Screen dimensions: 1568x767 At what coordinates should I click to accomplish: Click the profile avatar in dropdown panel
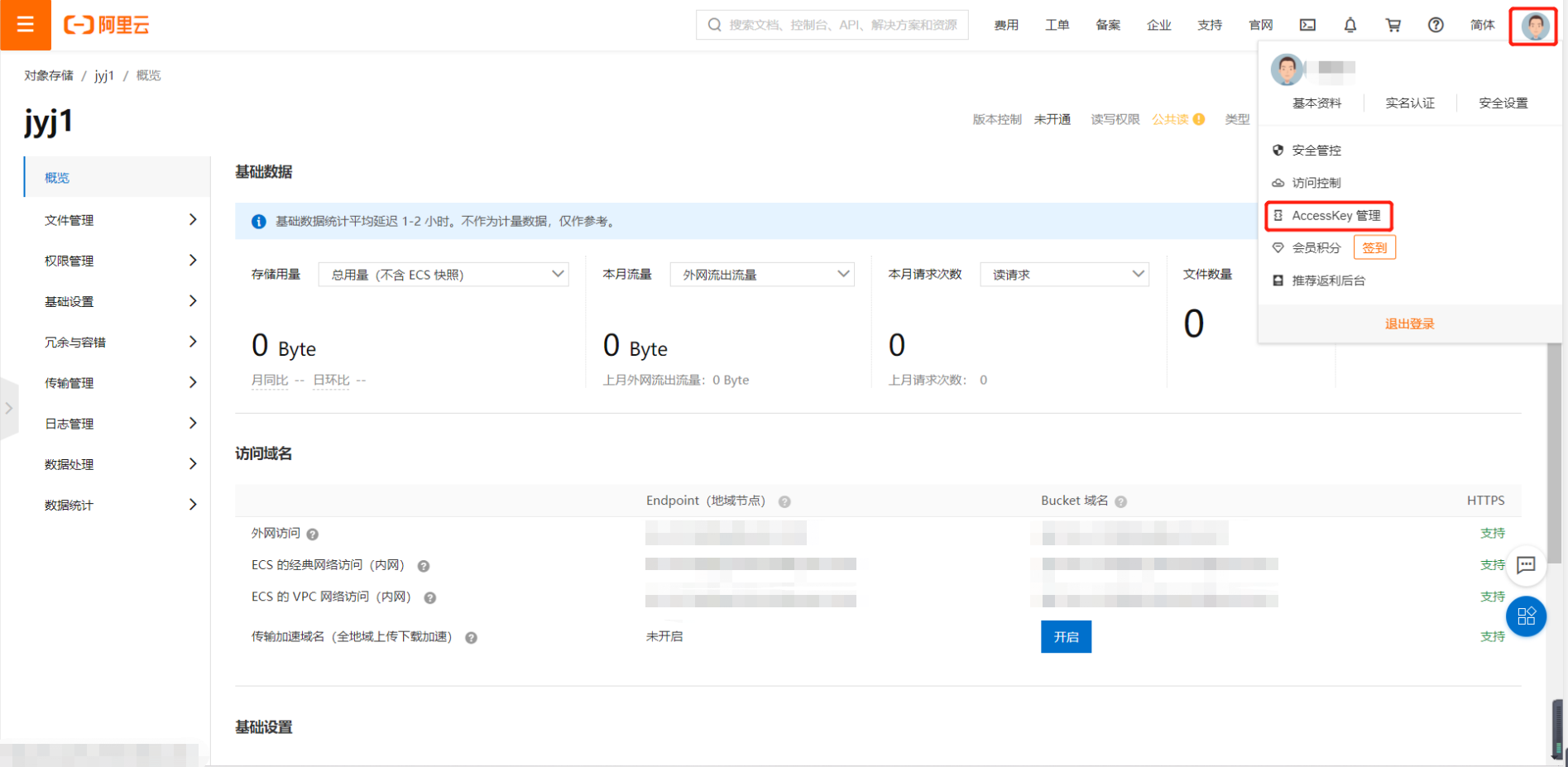[1287, 70]
